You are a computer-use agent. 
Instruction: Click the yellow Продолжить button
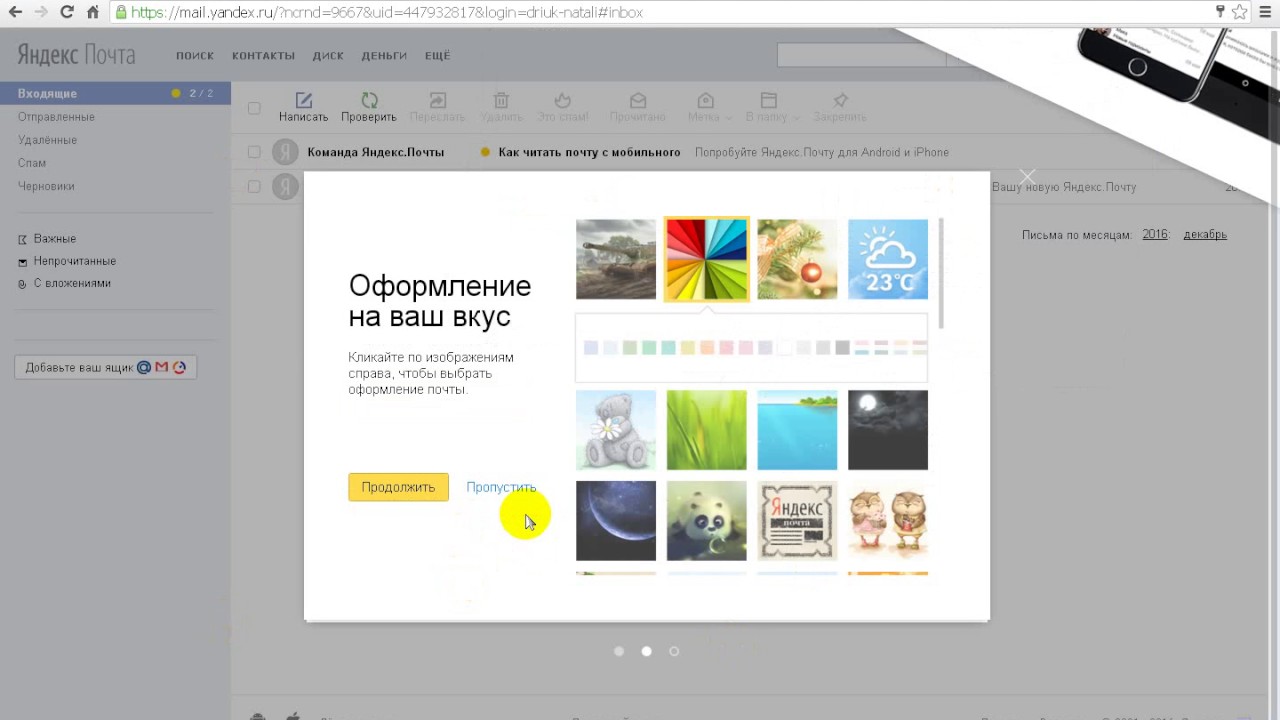(398, 487)
